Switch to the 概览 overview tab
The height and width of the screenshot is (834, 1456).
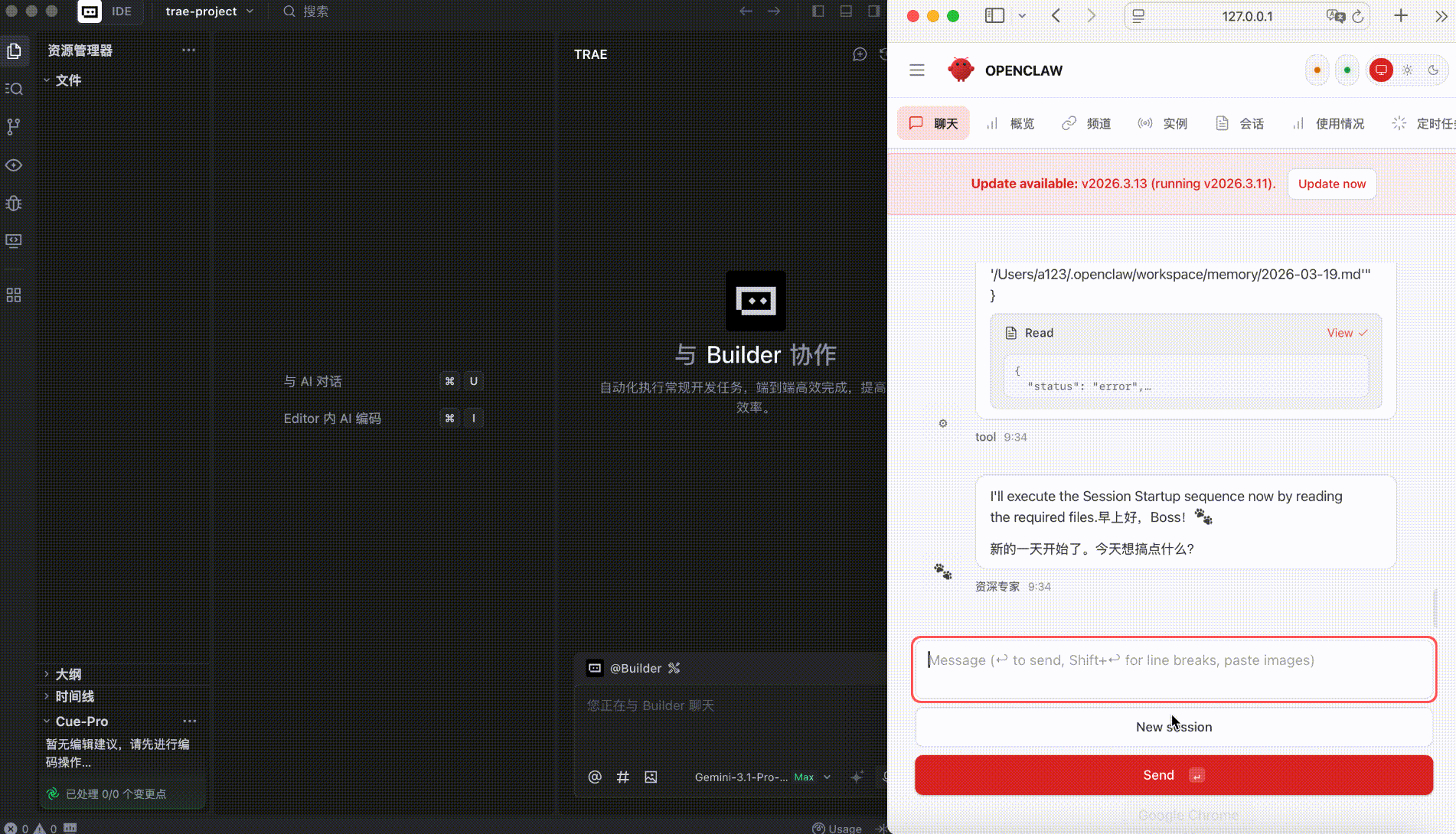[1010, 123]
